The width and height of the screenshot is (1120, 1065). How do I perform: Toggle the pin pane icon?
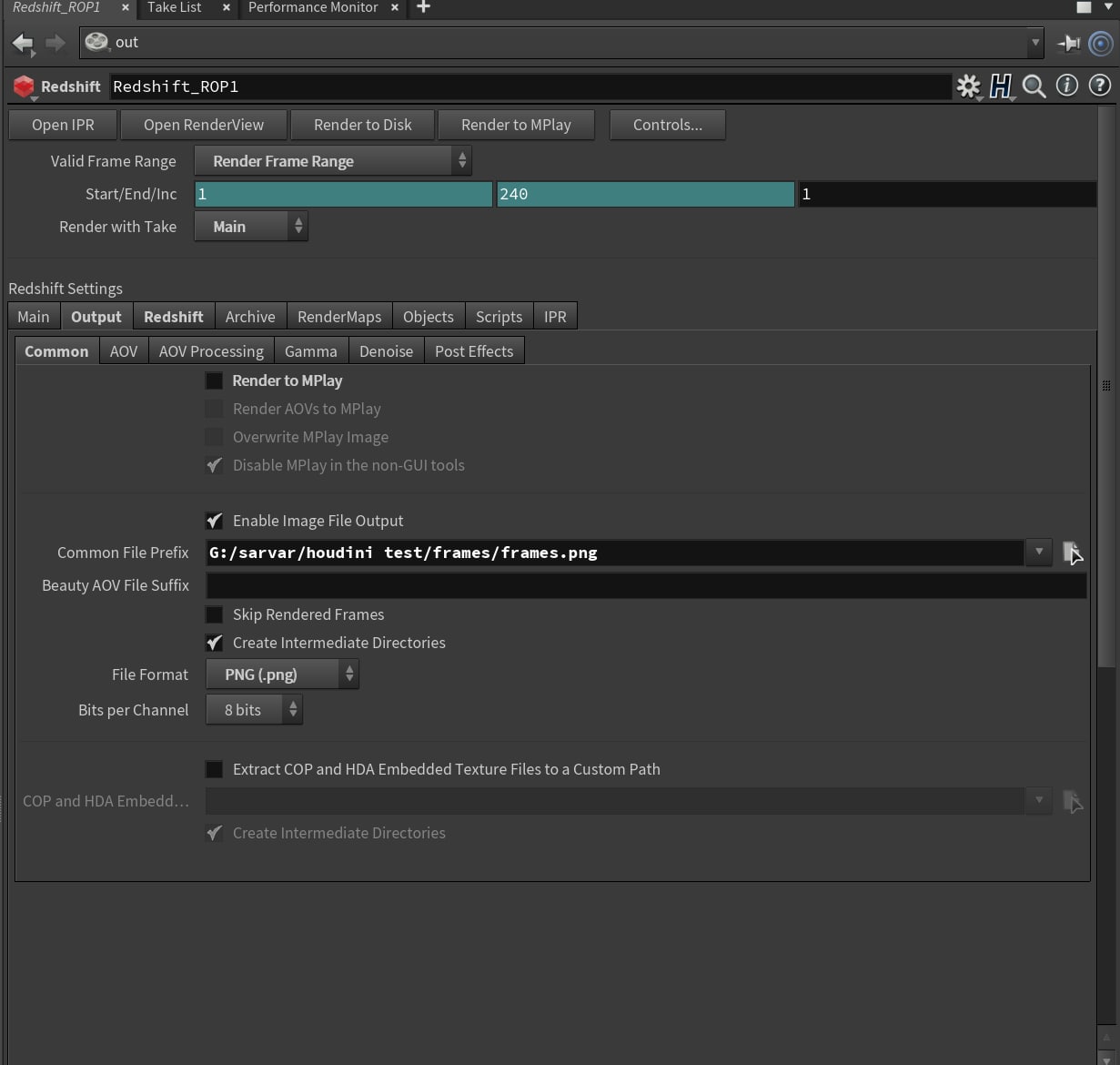click(x=1069, y=43)
